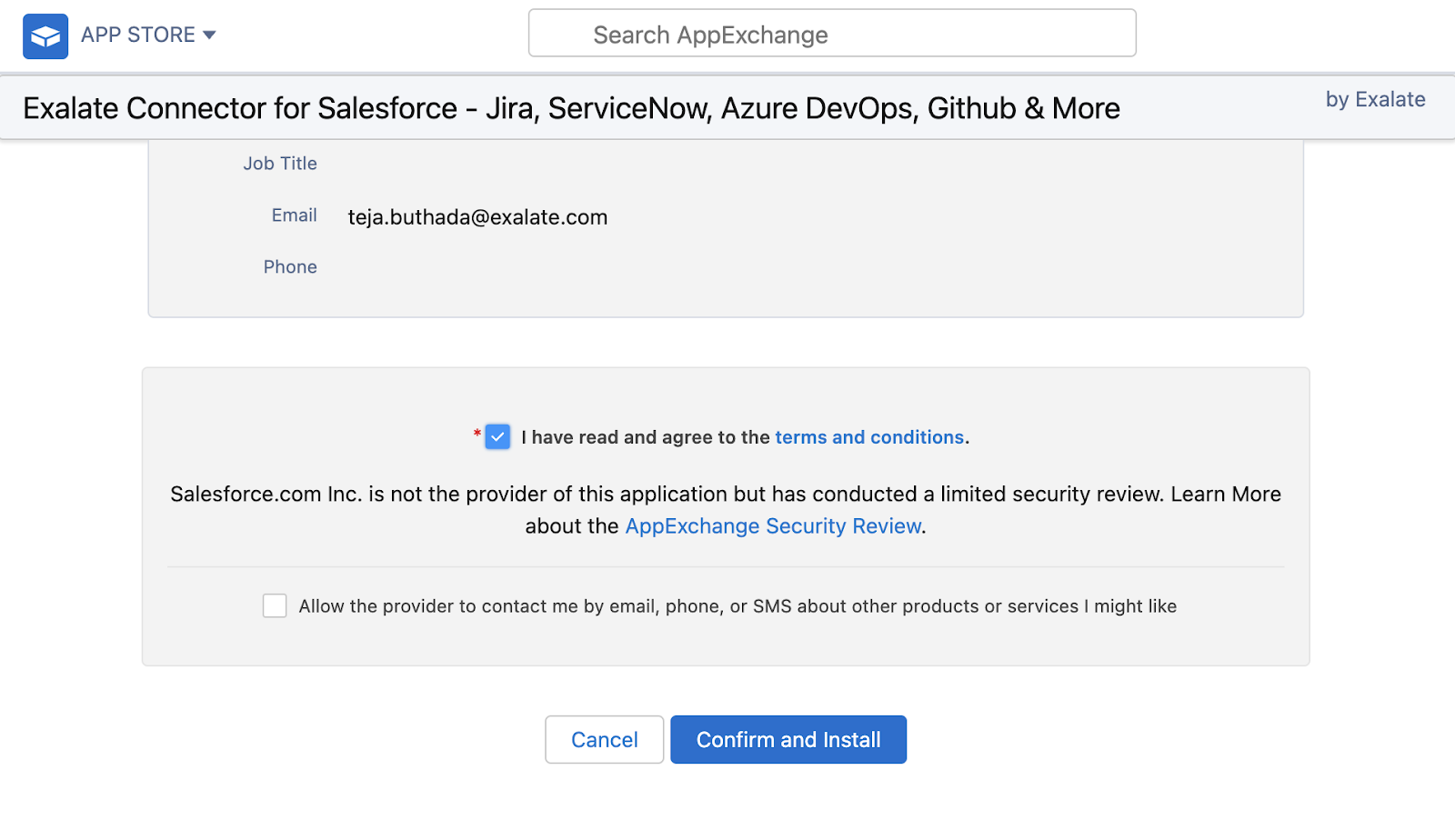Click the Email field label

[295, 215]
